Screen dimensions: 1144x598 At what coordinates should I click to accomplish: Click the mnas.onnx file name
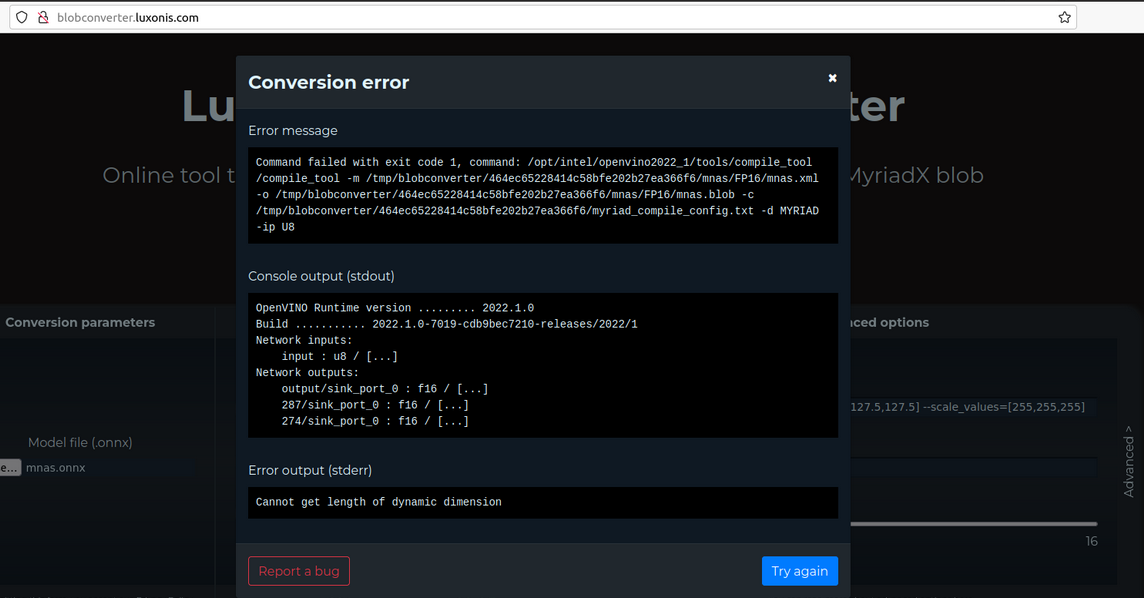pyautogui.click(x=55, y=467)
